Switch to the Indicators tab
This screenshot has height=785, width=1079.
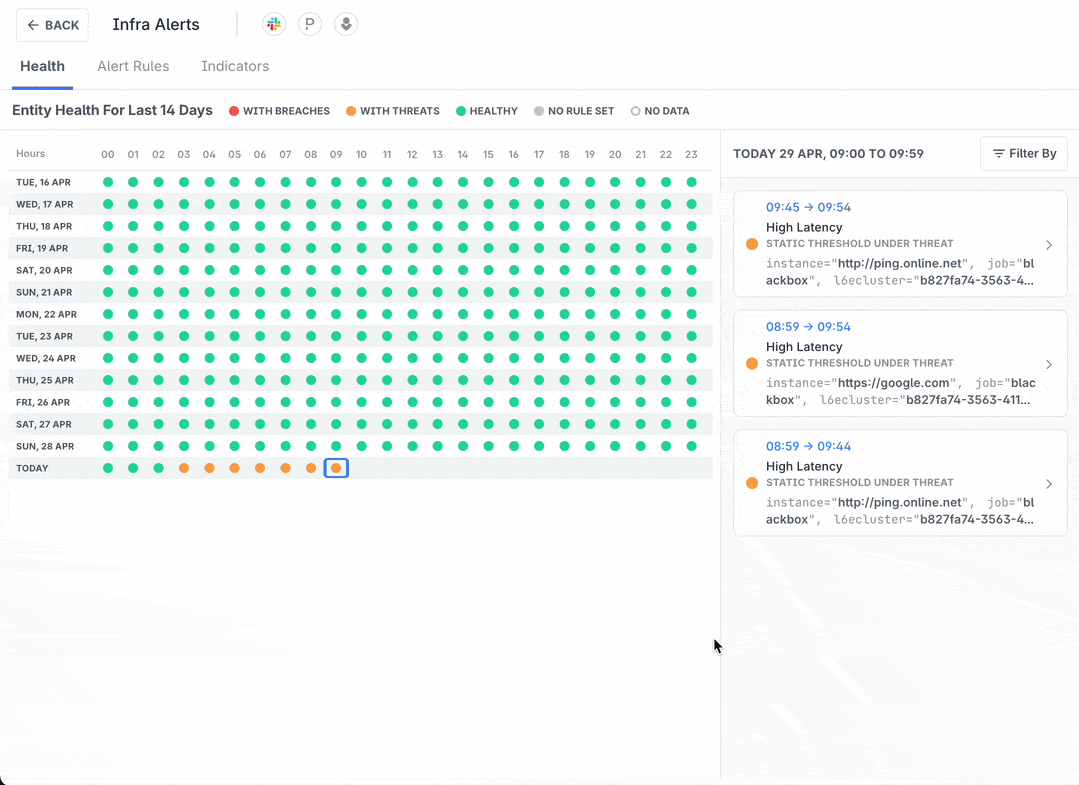235,67
